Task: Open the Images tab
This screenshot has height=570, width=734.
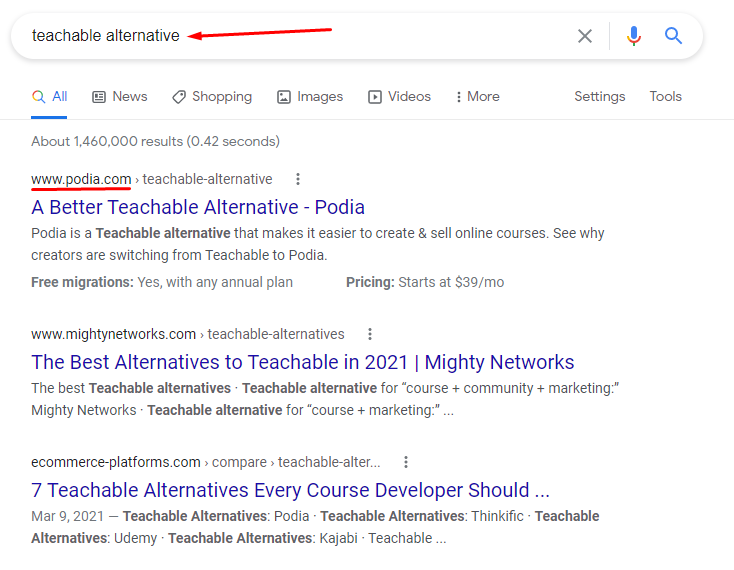Action: (310, 97)
